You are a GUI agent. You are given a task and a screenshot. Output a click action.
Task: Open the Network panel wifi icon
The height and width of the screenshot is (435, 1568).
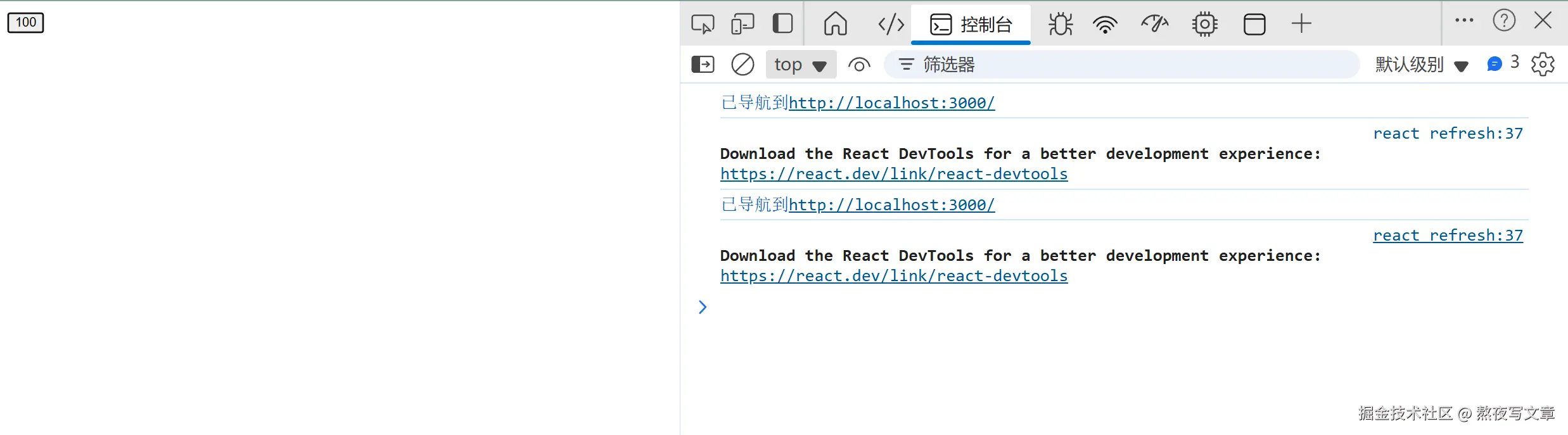1105,24
